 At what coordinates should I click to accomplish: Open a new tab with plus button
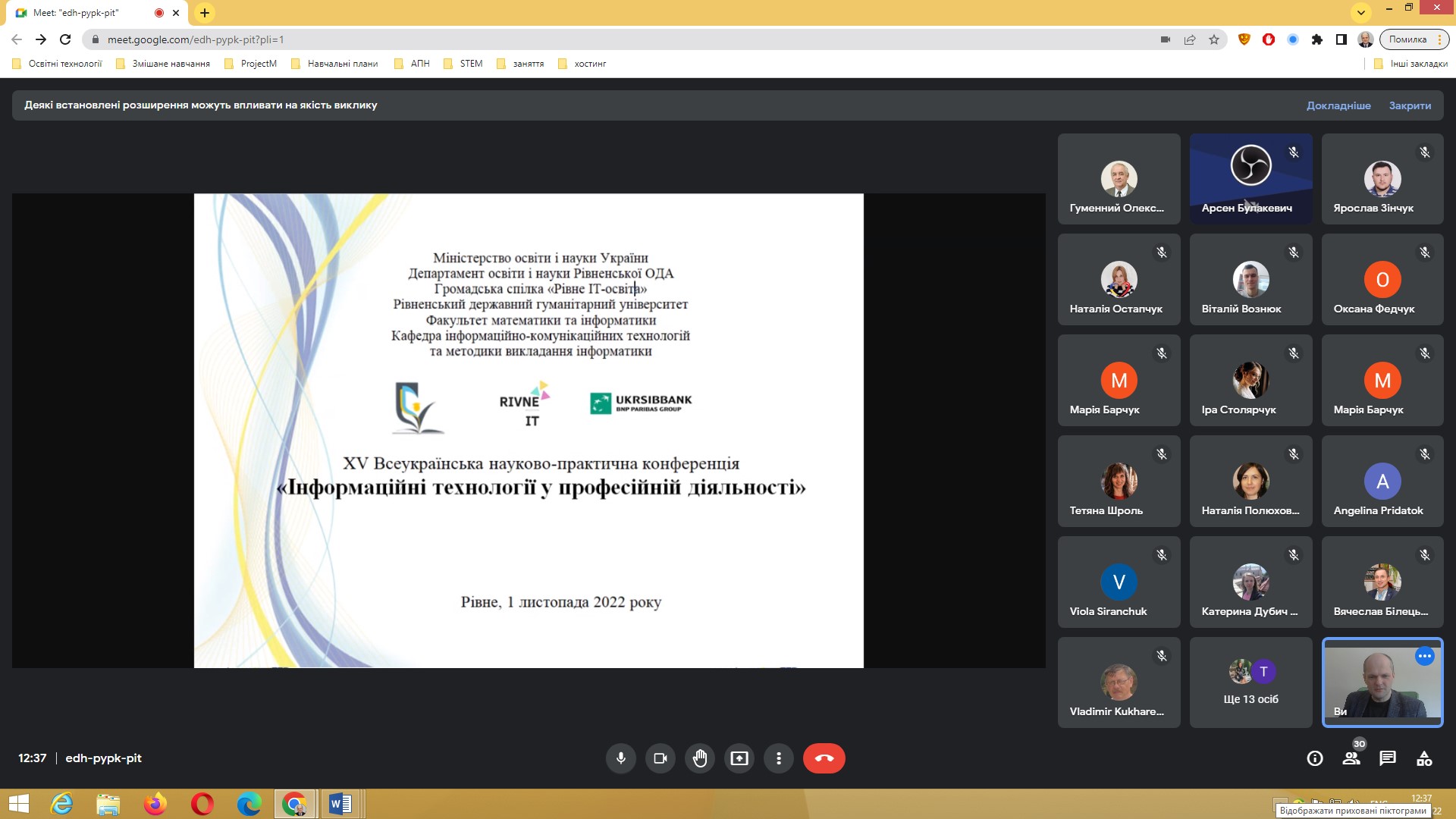point(205,13)
